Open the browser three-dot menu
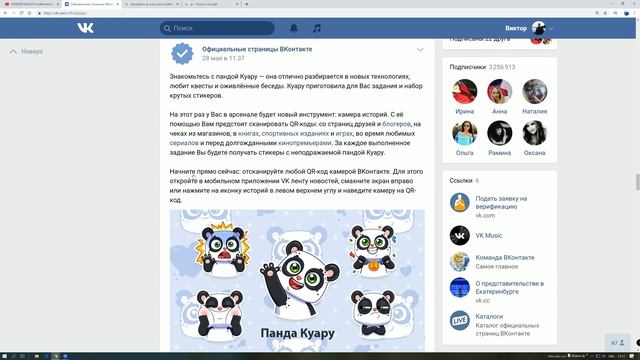 635,13
